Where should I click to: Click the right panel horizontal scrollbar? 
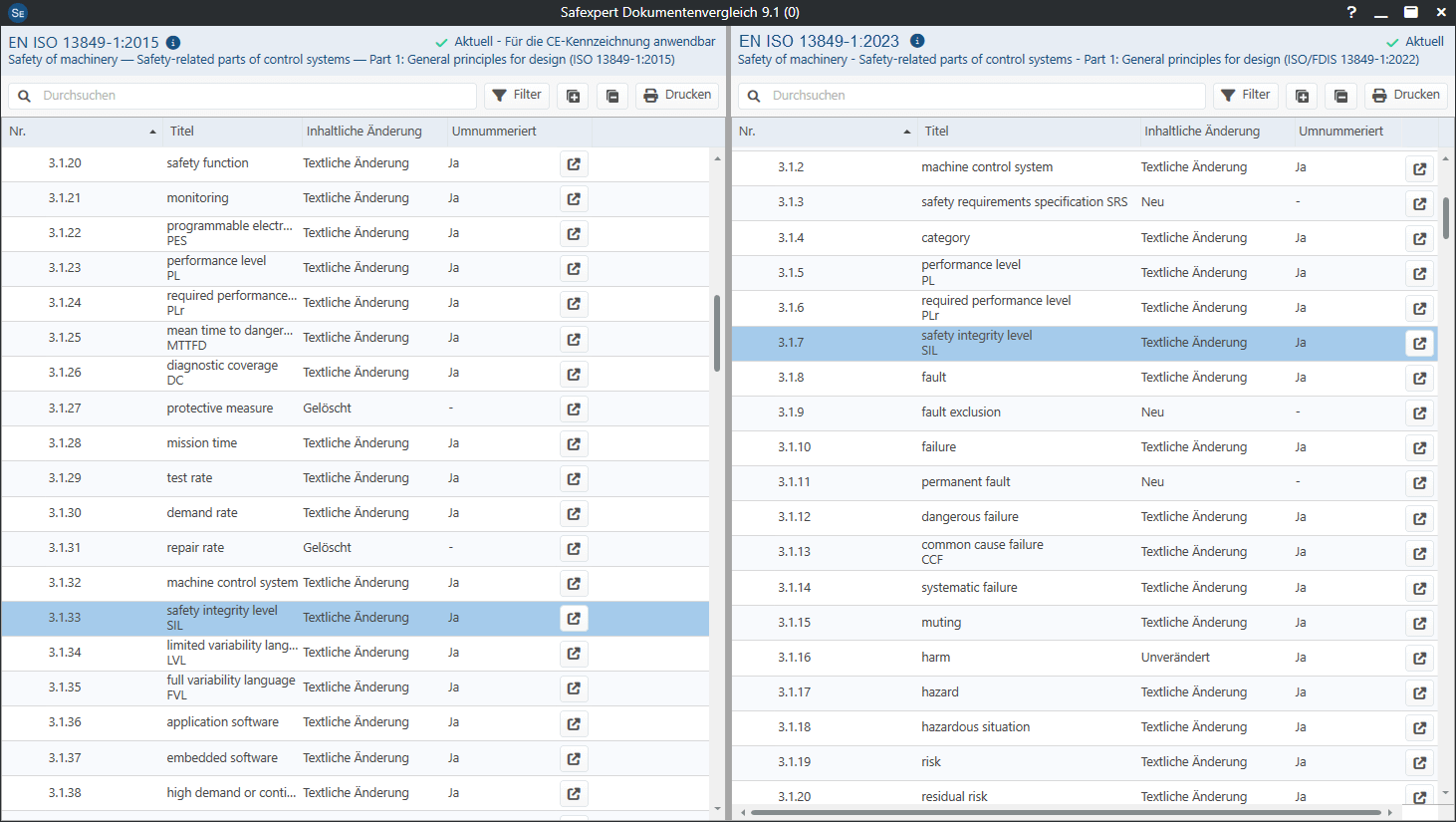(1066, 813)
